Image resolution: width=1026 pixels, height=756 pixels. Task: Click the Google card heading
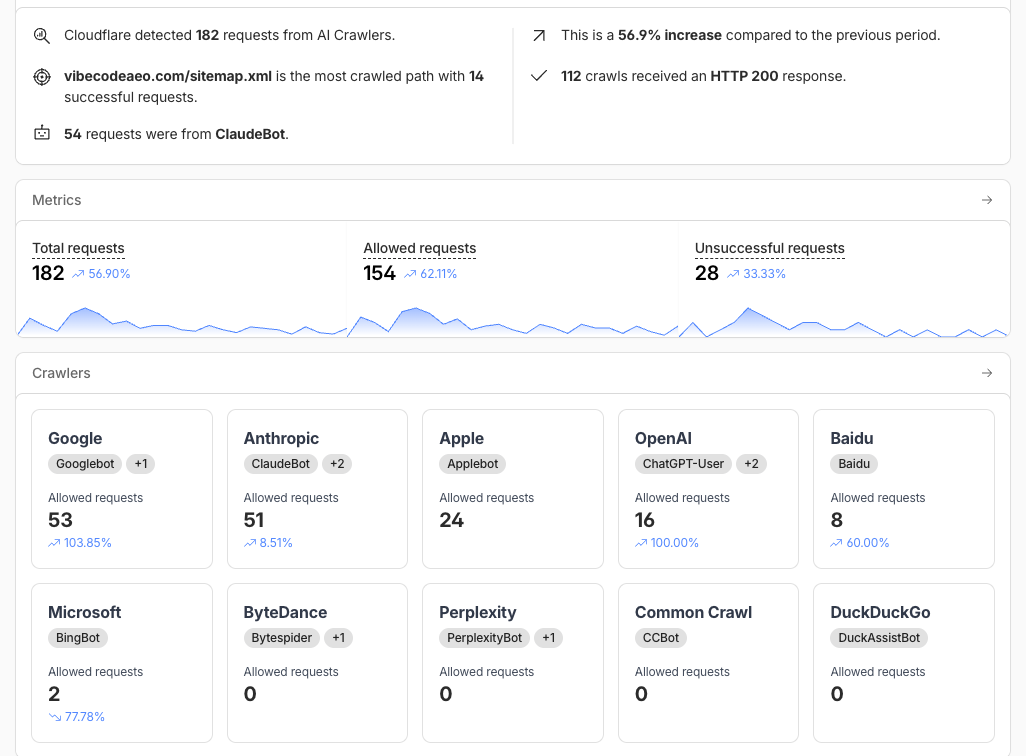click(x=75, y=439)
